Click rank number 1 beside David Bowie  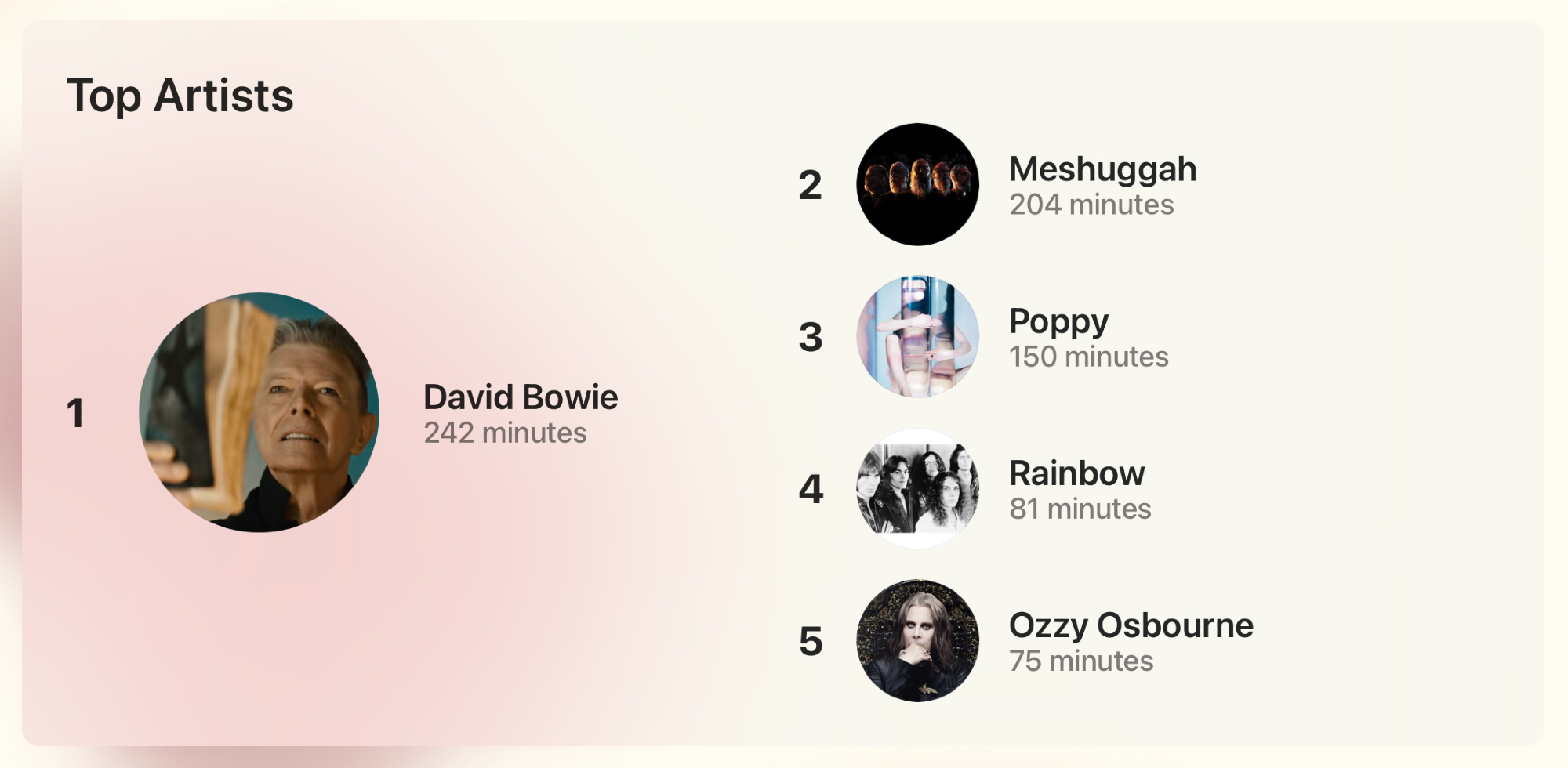75,413
